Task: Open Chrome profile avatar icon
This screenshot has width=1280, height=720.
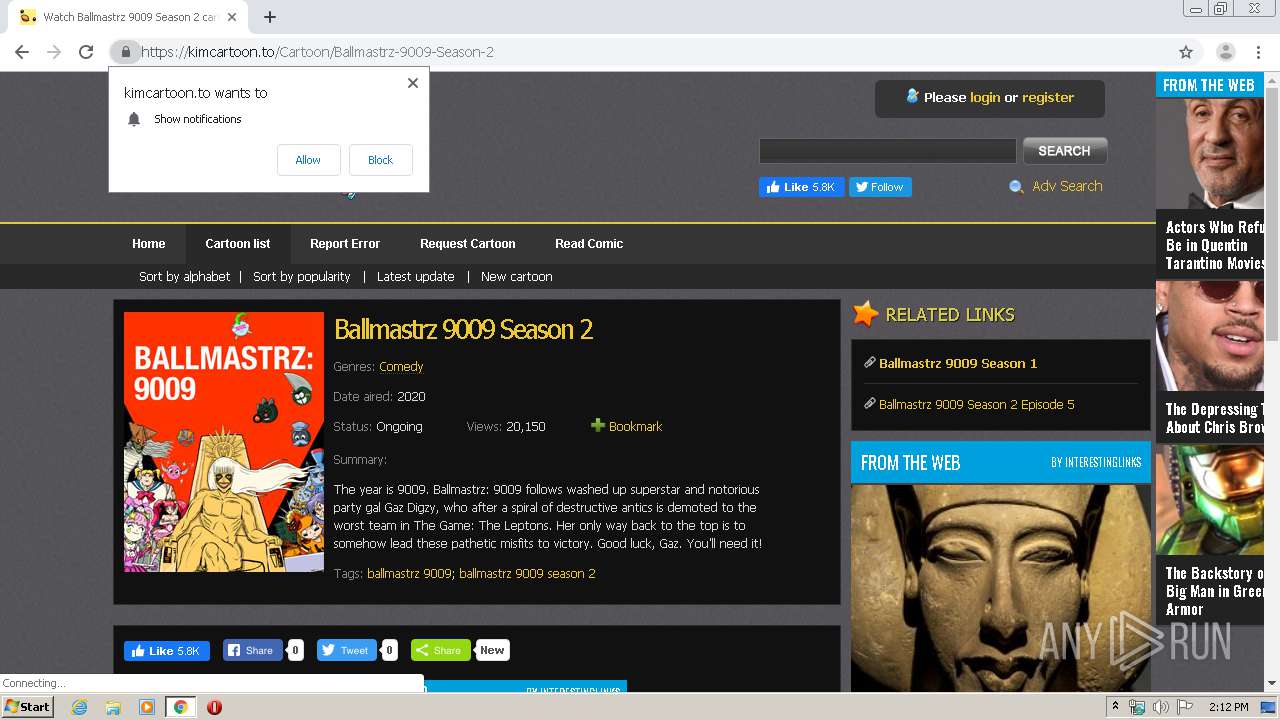Action: coord(1225,52)
